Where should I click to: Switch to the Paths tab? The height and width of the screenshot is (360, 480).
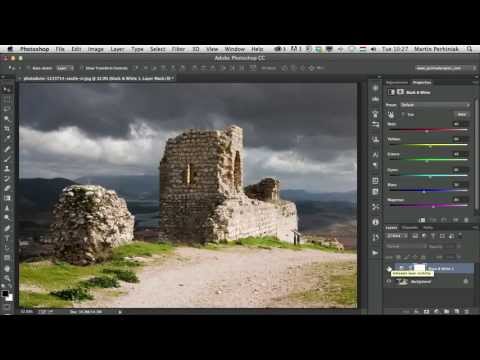click(x=428, y=228)
